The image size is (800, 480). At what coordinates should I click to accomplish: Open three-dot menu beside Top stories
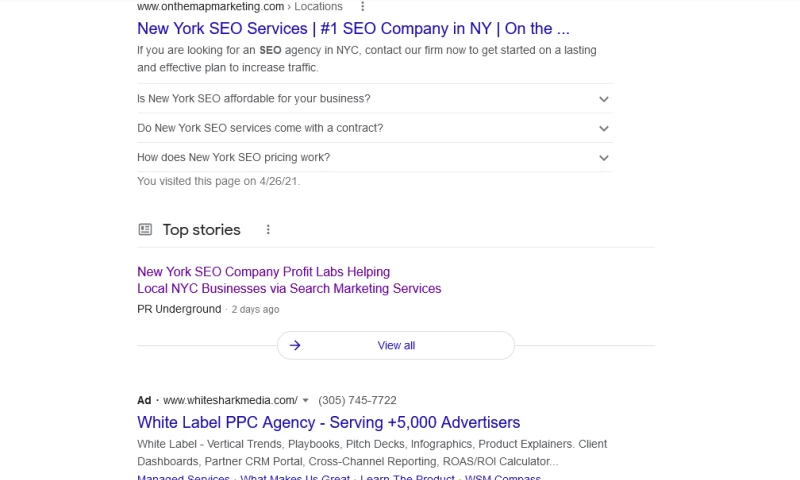(268, 230)
